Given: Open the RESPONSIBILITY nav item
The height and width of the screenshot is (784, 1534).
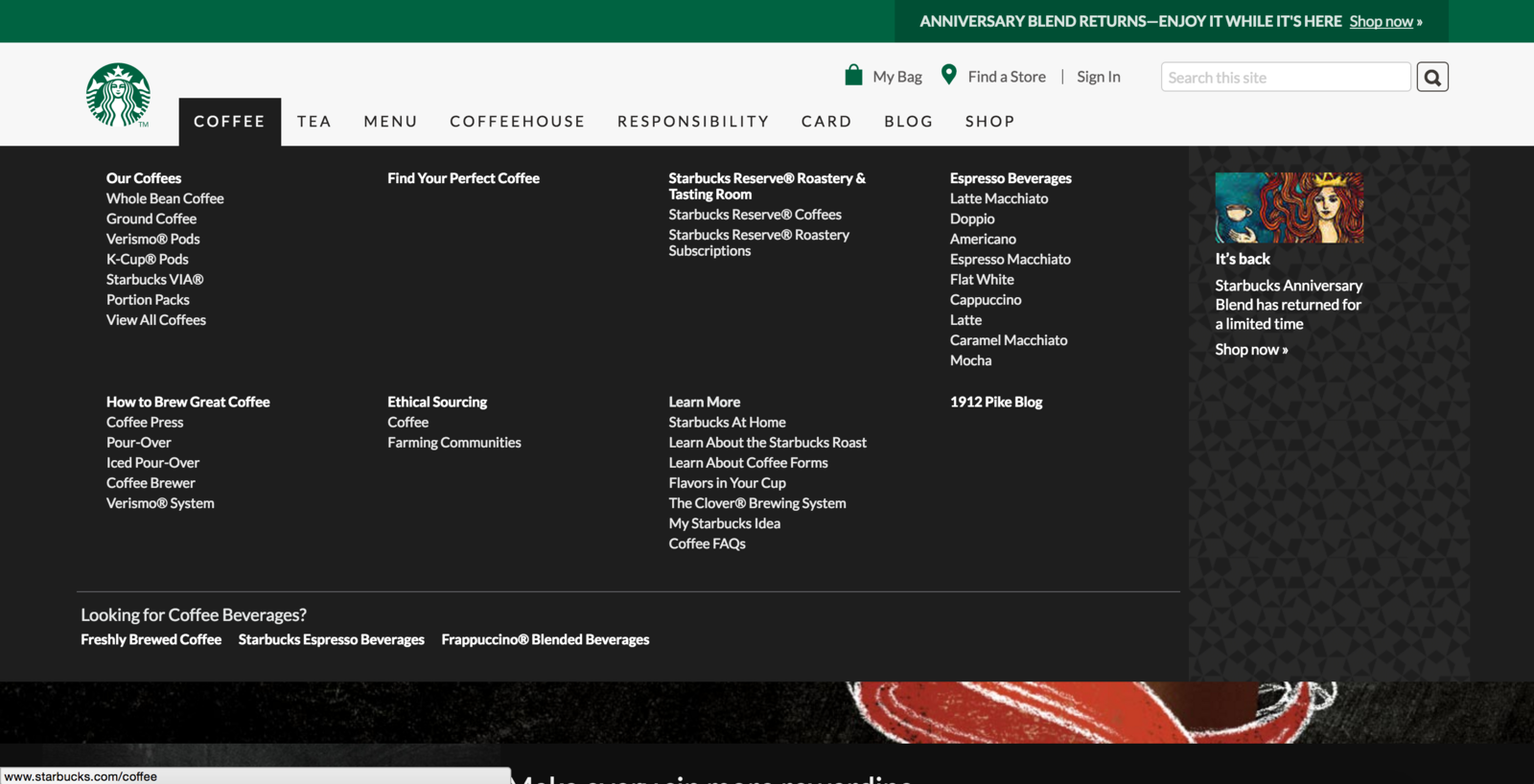Looking at the screenshot, I should point(693,122).
